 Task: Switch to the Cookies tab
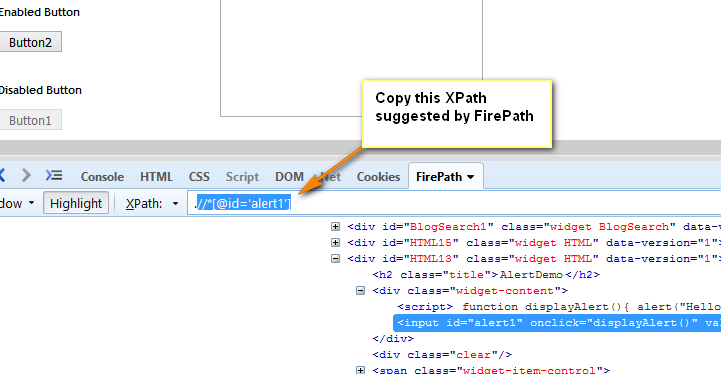pyautogui.click(x=378, y=177)
